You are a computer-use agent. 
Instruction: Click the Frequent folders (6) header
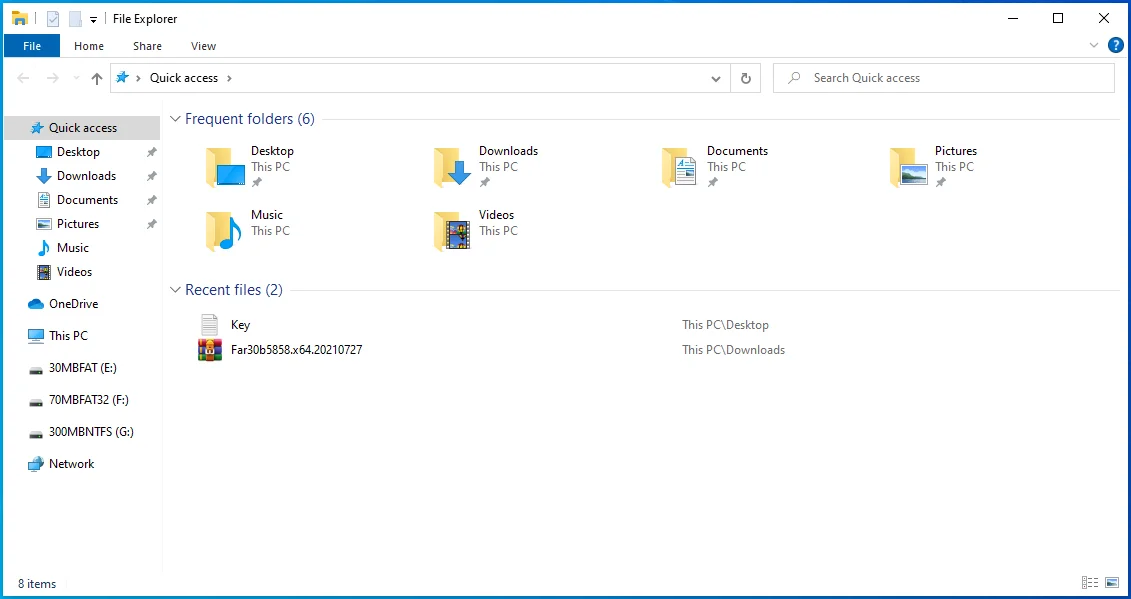(x=250, y=118)
